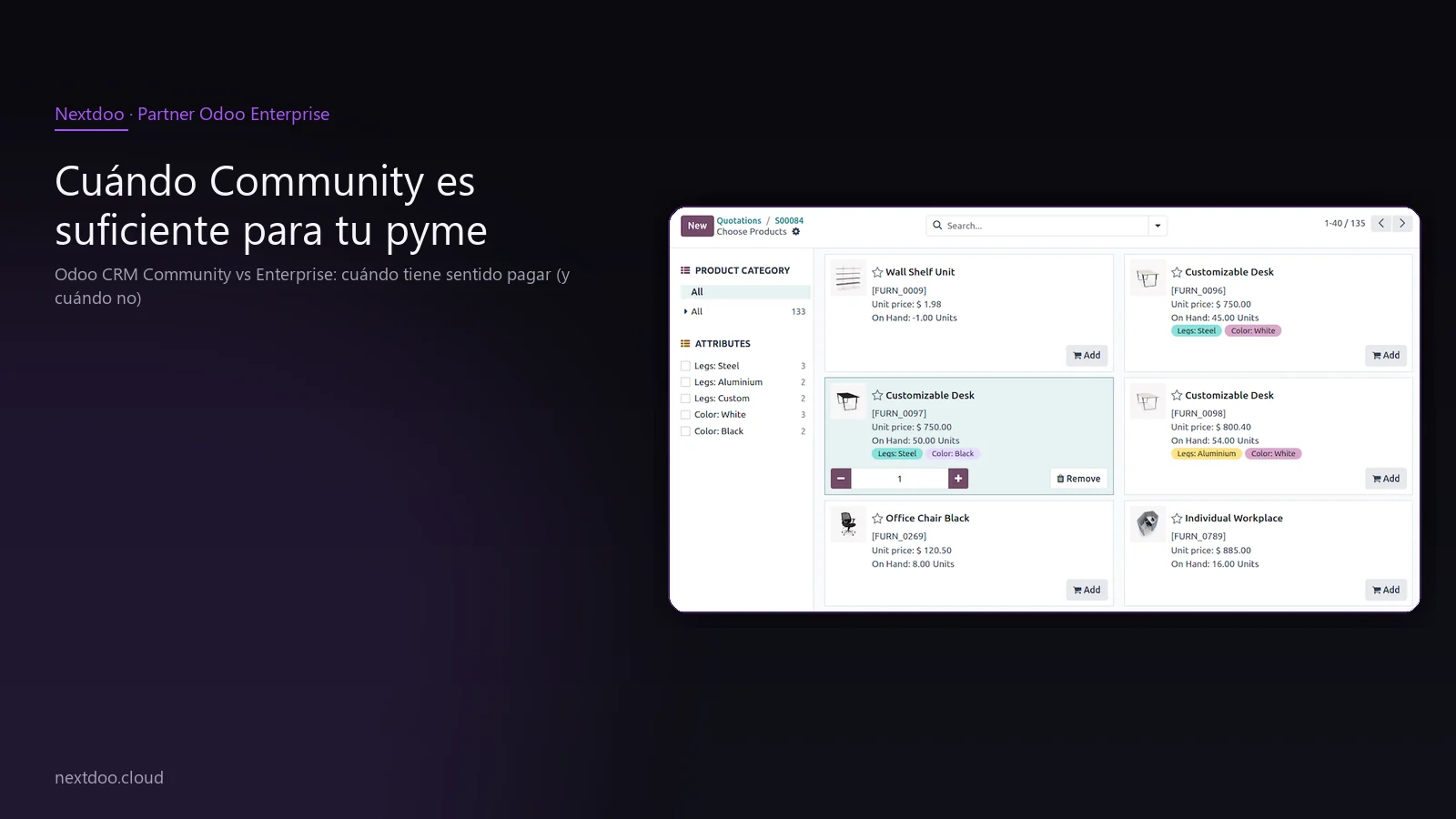Viewport: 1456px width, 819px height.
Task: Favorite the Office Chair Black star
Action: pyautogui.click(x=877, y=518)
